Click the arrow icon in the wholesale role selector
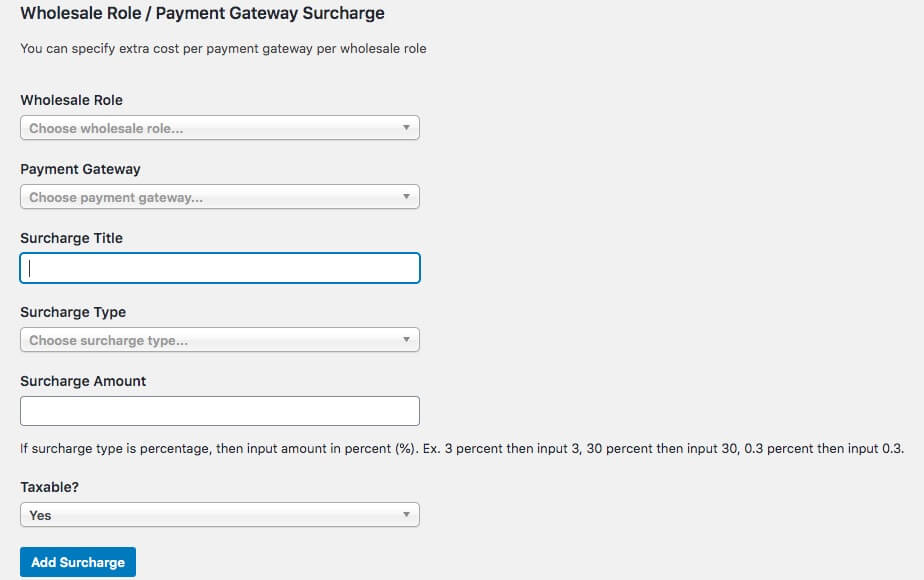Viewport: 924px width, 580px height. (x=406, y=128)
